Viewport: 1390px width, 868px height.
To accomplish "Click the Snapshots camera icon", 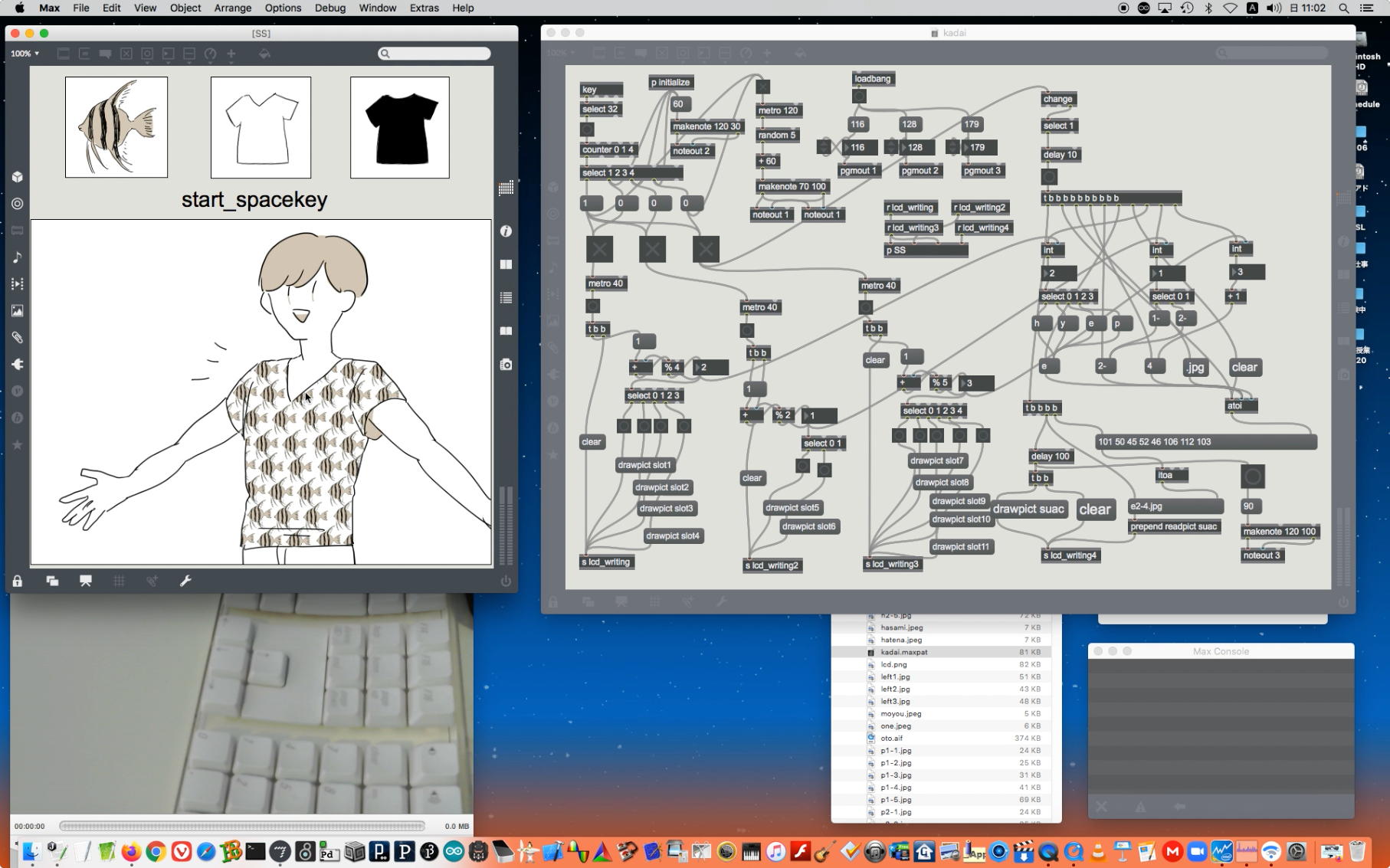I will click(x=506, y=365).
